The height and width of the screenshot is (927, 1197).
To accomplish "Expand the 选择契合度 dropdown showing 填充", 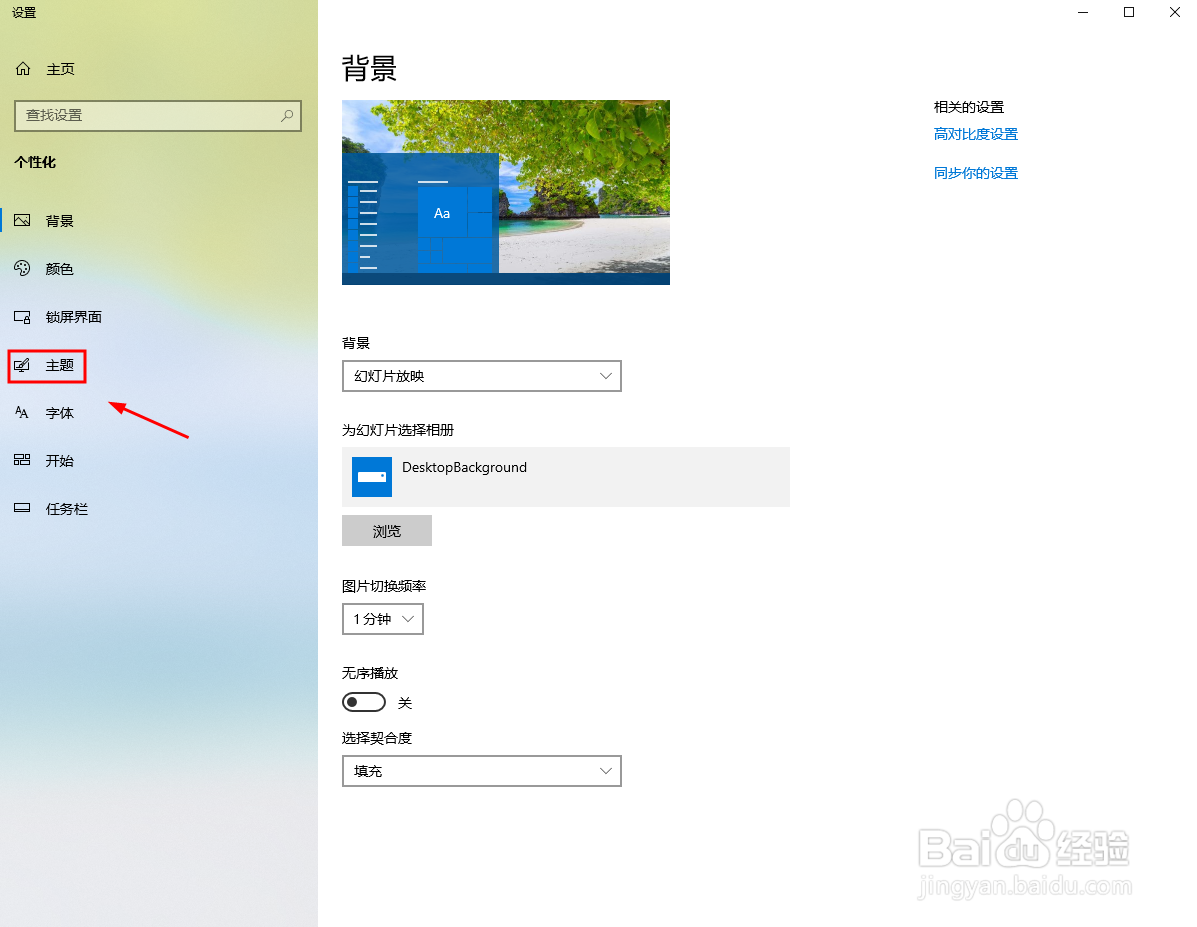I will click(x=481, y=770).
